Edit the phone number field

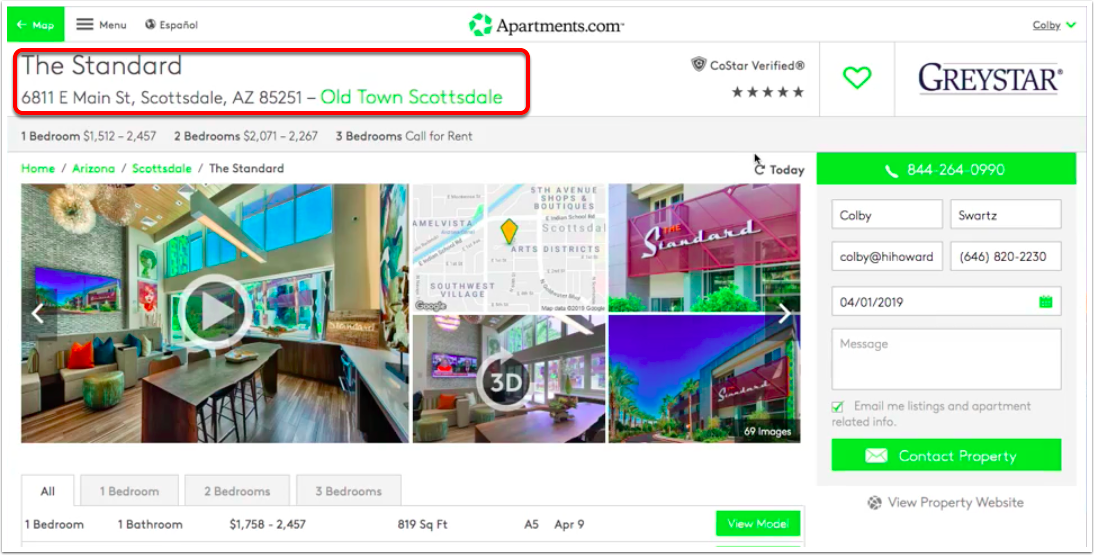1005,256
